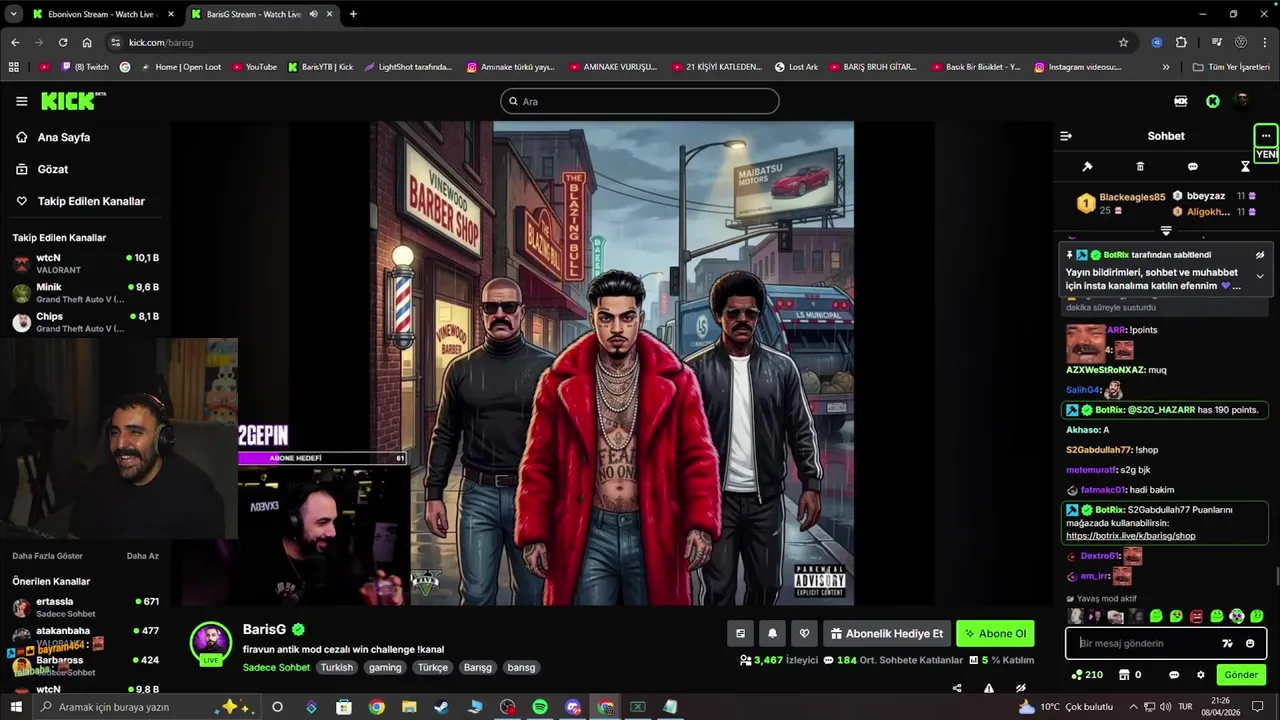This screenshot has height=720, width=1280.
Task: Click chat identity bubble icon beside gear
Action: click(1174, 675)
